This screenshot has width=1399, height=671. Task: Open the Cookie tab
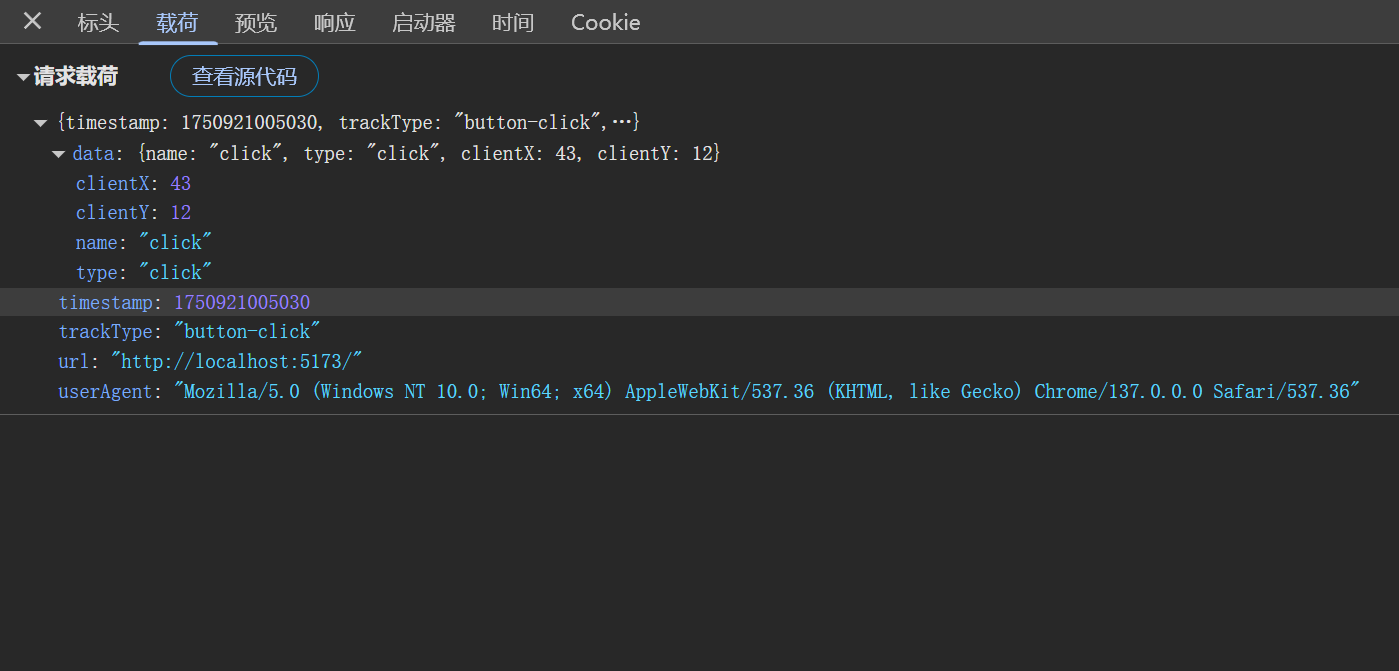coord(605,23)
